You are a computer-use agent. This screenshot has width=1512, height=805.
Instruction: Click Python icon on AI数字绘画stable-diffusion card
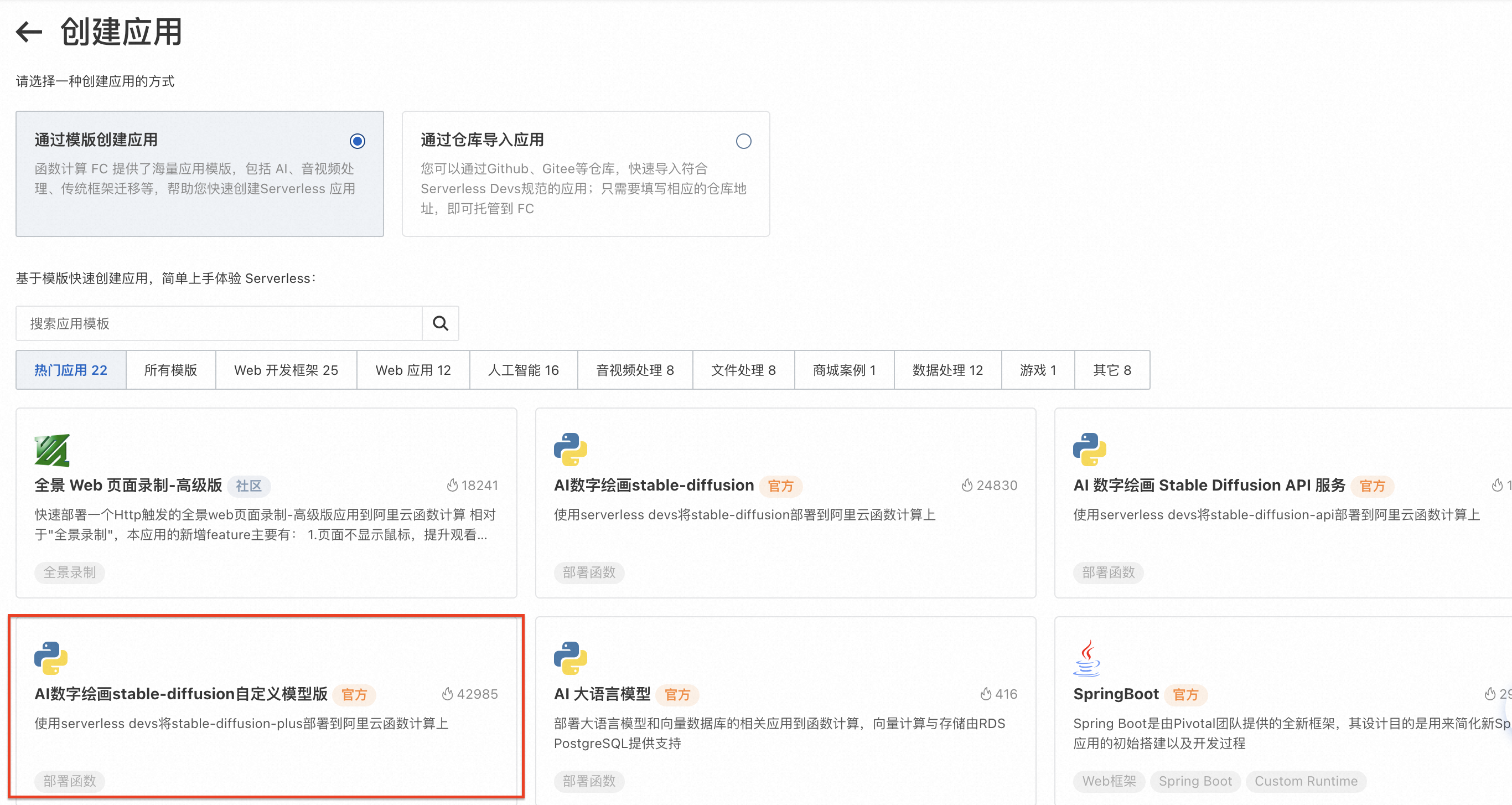tap(571, 450)
